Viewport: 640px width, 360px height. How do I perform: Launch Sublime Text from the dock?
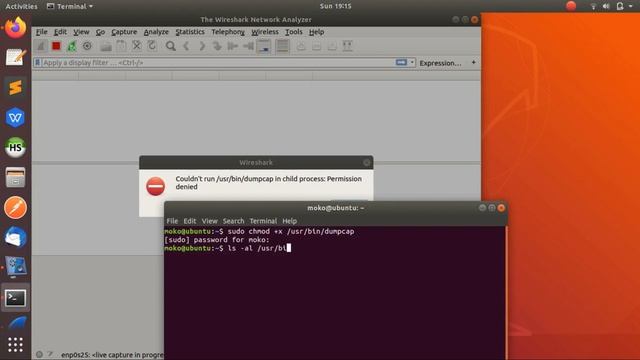[x=16, y=87]
